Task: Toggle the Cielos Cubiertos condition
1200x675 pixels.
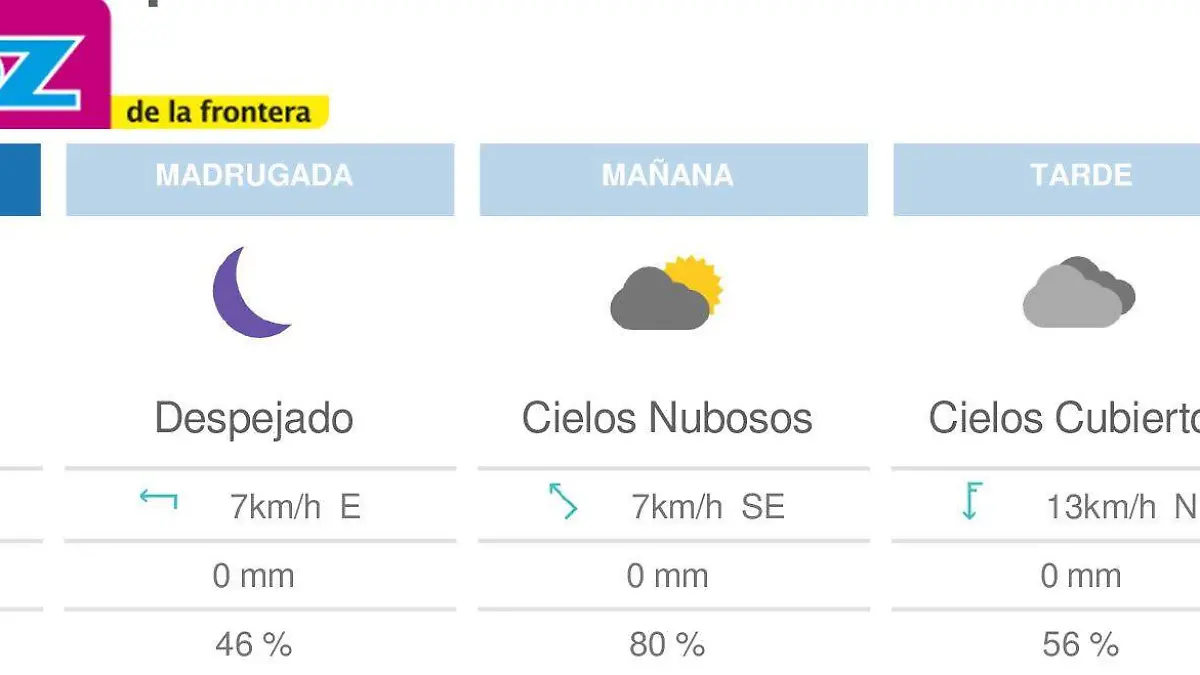Action: click(1072, 419)
